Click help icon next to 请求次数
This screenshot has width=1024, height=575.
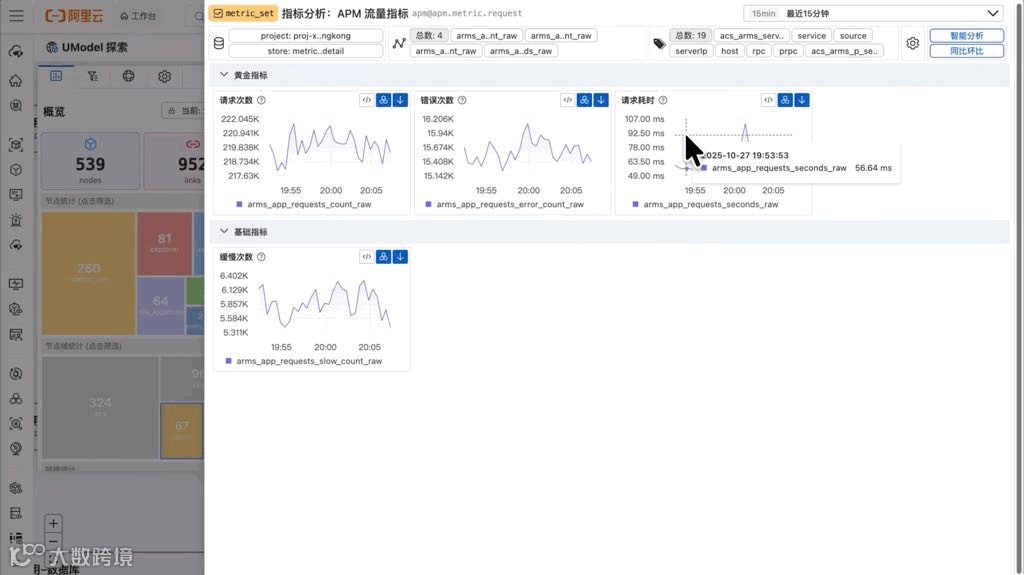261,100
